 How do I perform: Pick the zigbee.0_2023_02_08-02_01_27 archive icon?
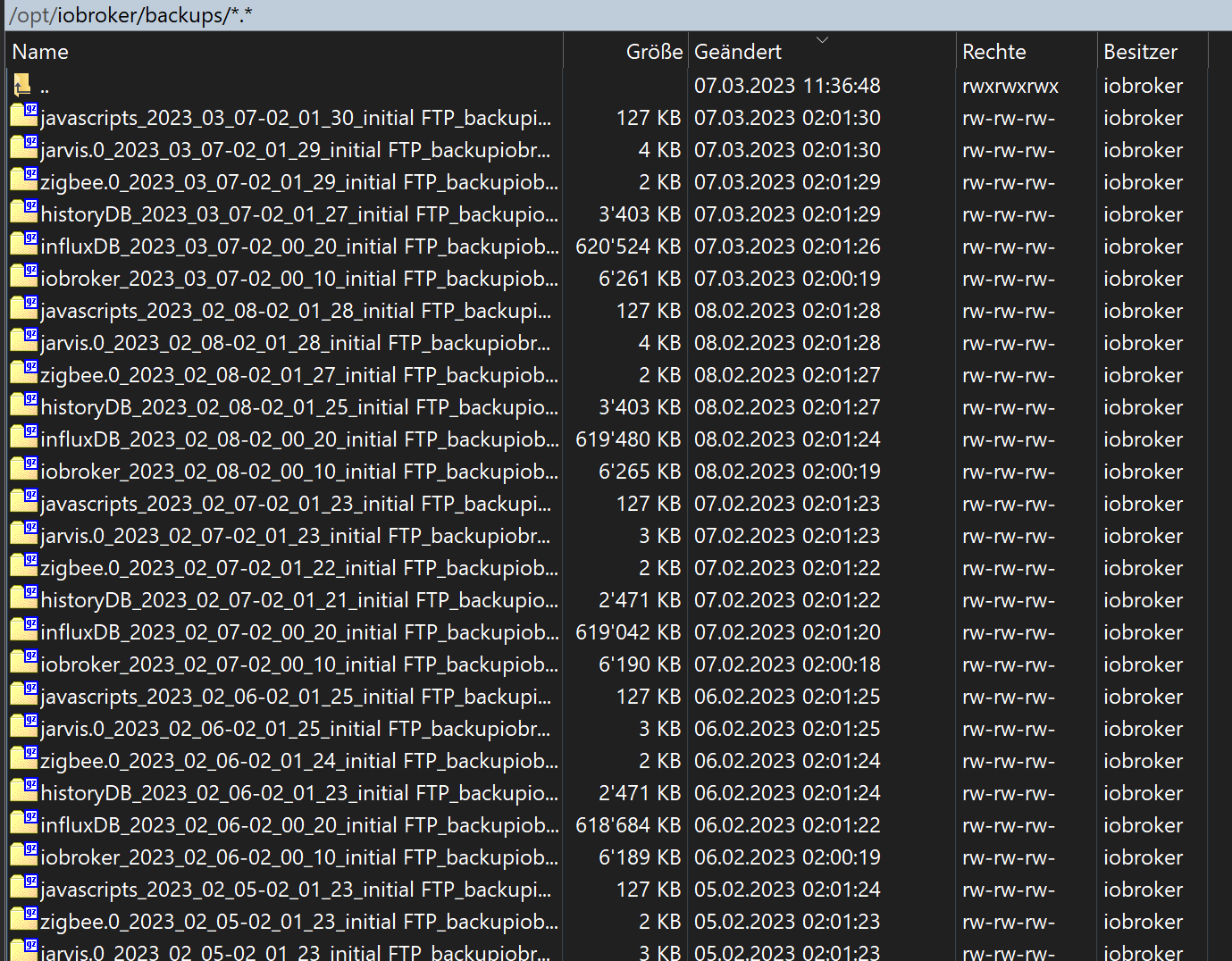pyautogui.click(x=24, y=373)
